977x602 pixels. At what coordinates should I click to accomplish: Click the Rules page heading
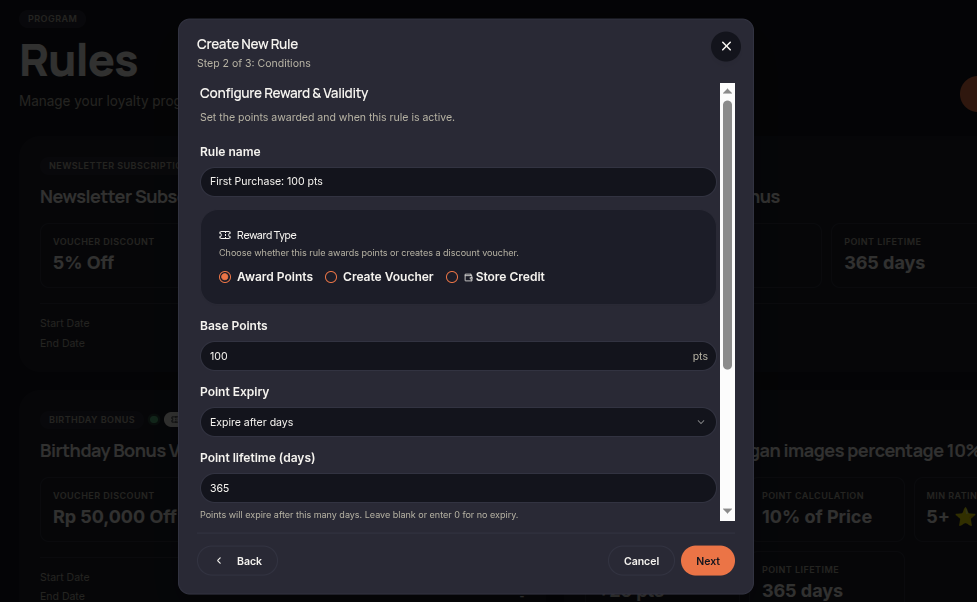coord(79,60)
